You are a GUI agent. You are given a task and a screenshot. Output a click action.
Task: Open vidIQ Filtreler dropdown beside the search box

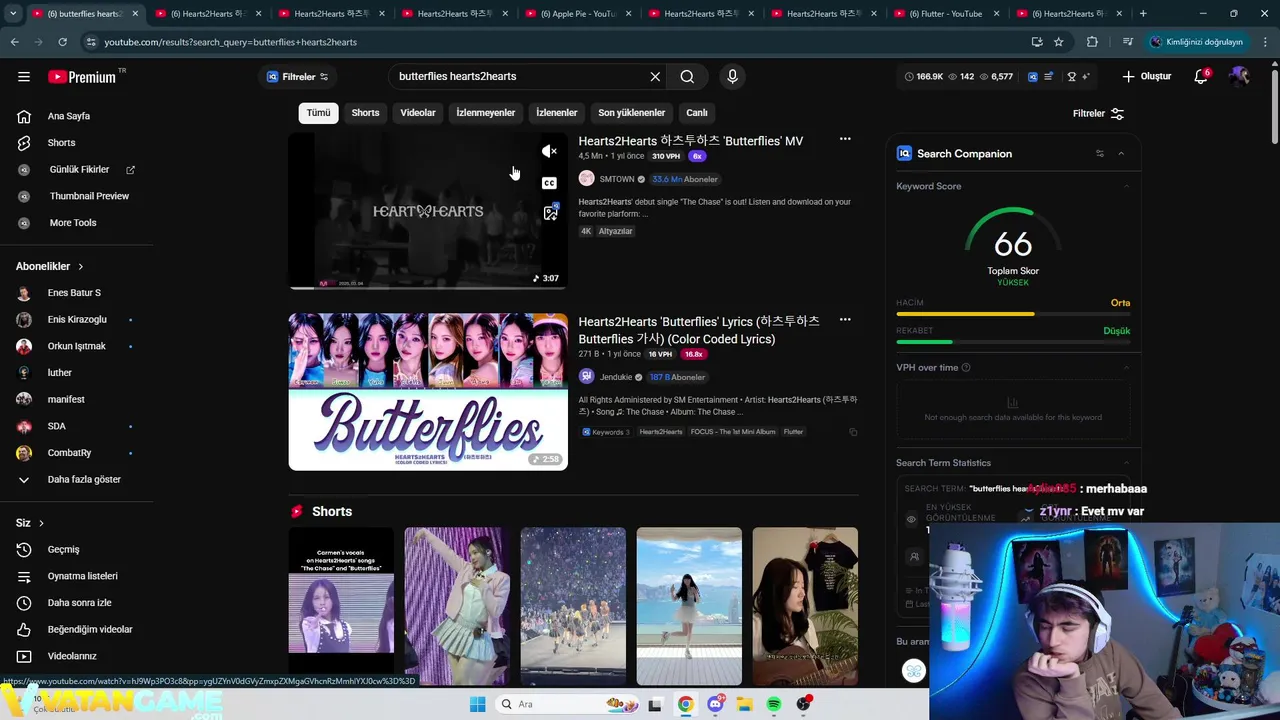297,77
